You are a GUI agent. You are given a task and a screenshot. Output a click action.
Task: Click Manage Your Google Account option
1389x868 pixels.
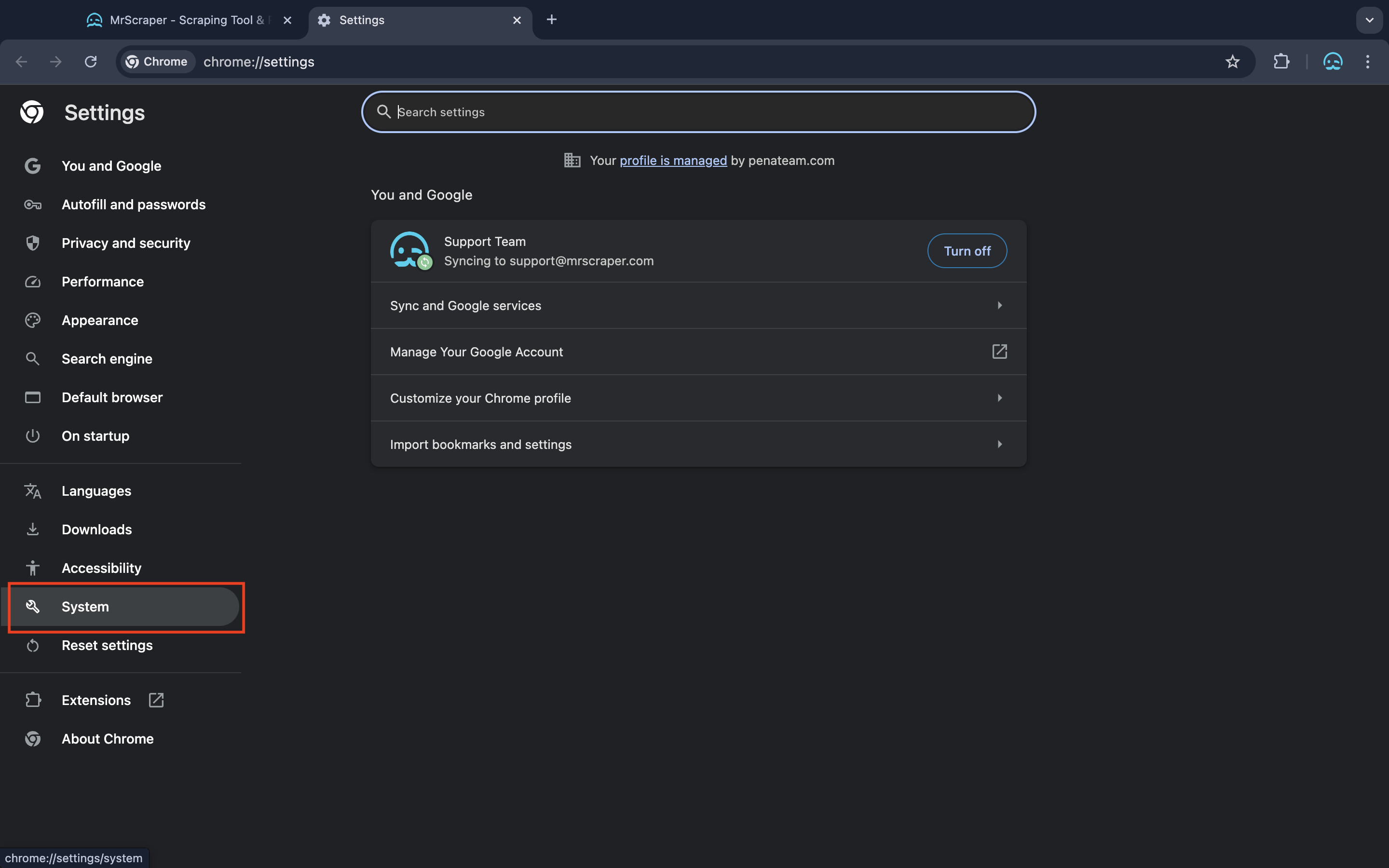tap(698, 351)
